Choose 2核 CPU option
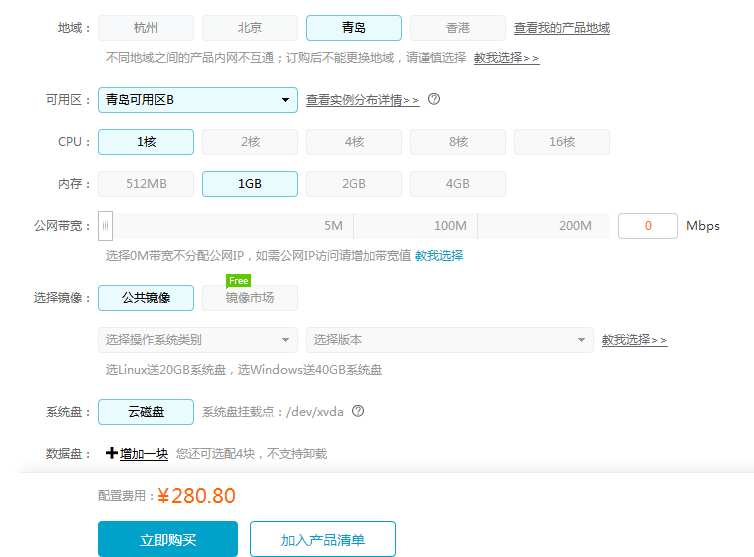Viewport: 754px width, 557px height. pos(250,142)
